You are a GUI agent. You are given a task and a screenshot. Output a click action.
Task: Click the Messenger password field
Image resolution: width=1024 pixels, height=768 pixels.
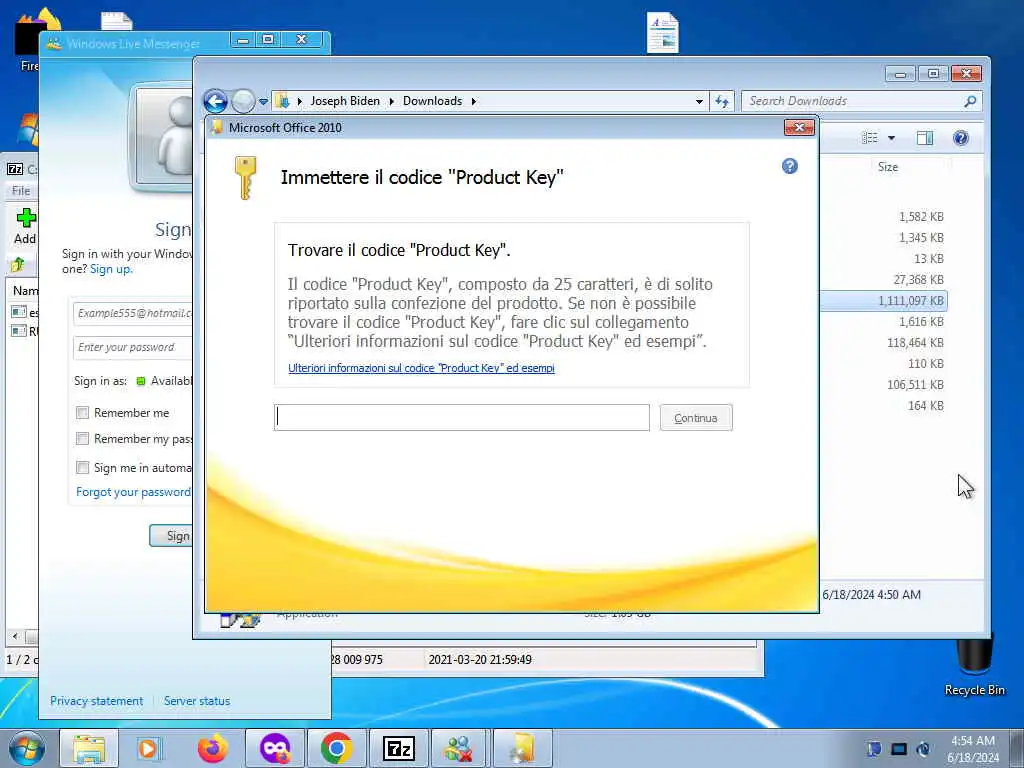[133, 347]
